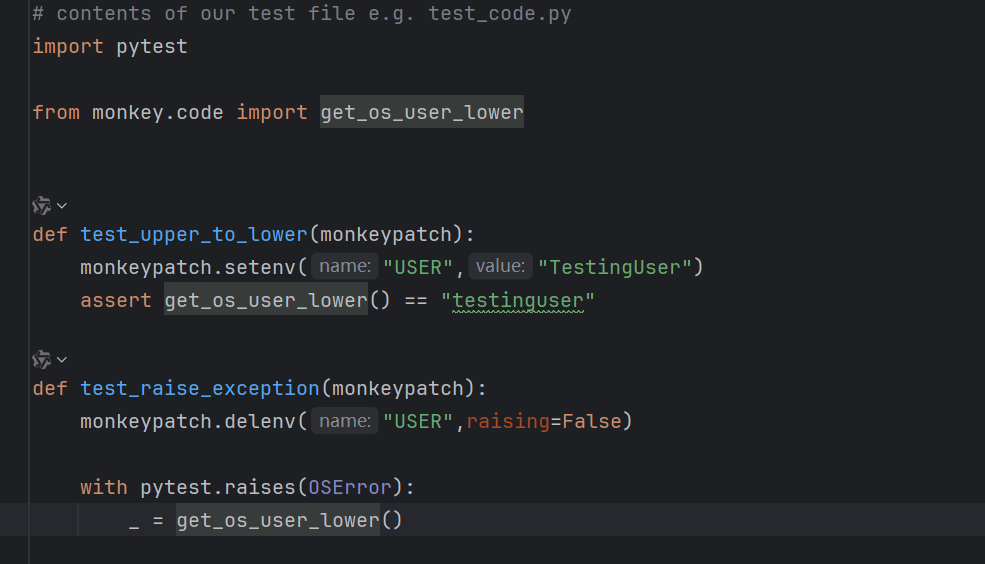Viewport: 985px width, 564px height.
Task: Click the value: inlay hint in setenv
Action: 500,266
